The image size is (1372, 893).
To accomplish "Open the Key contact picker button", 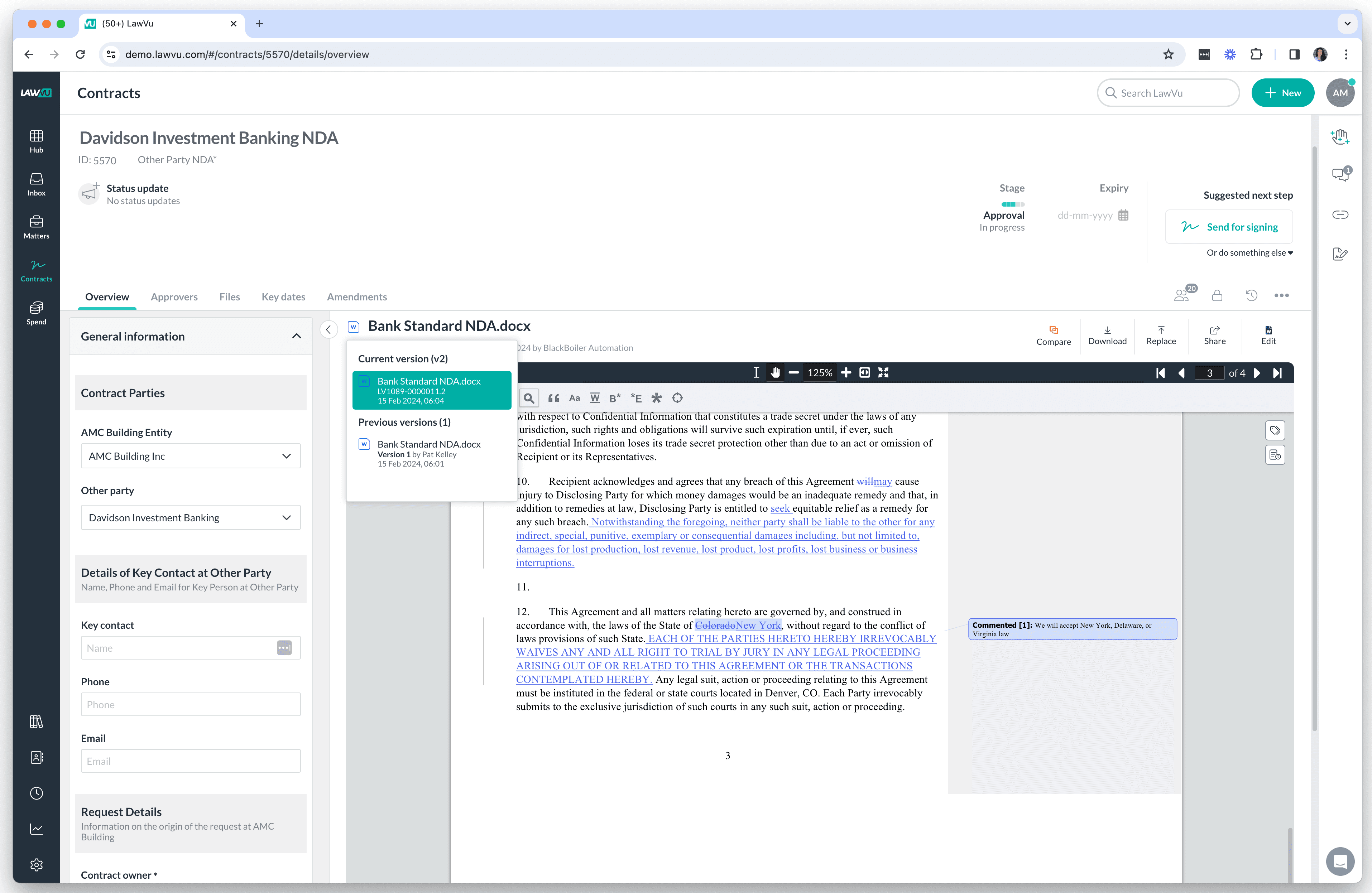I will 284,648.
